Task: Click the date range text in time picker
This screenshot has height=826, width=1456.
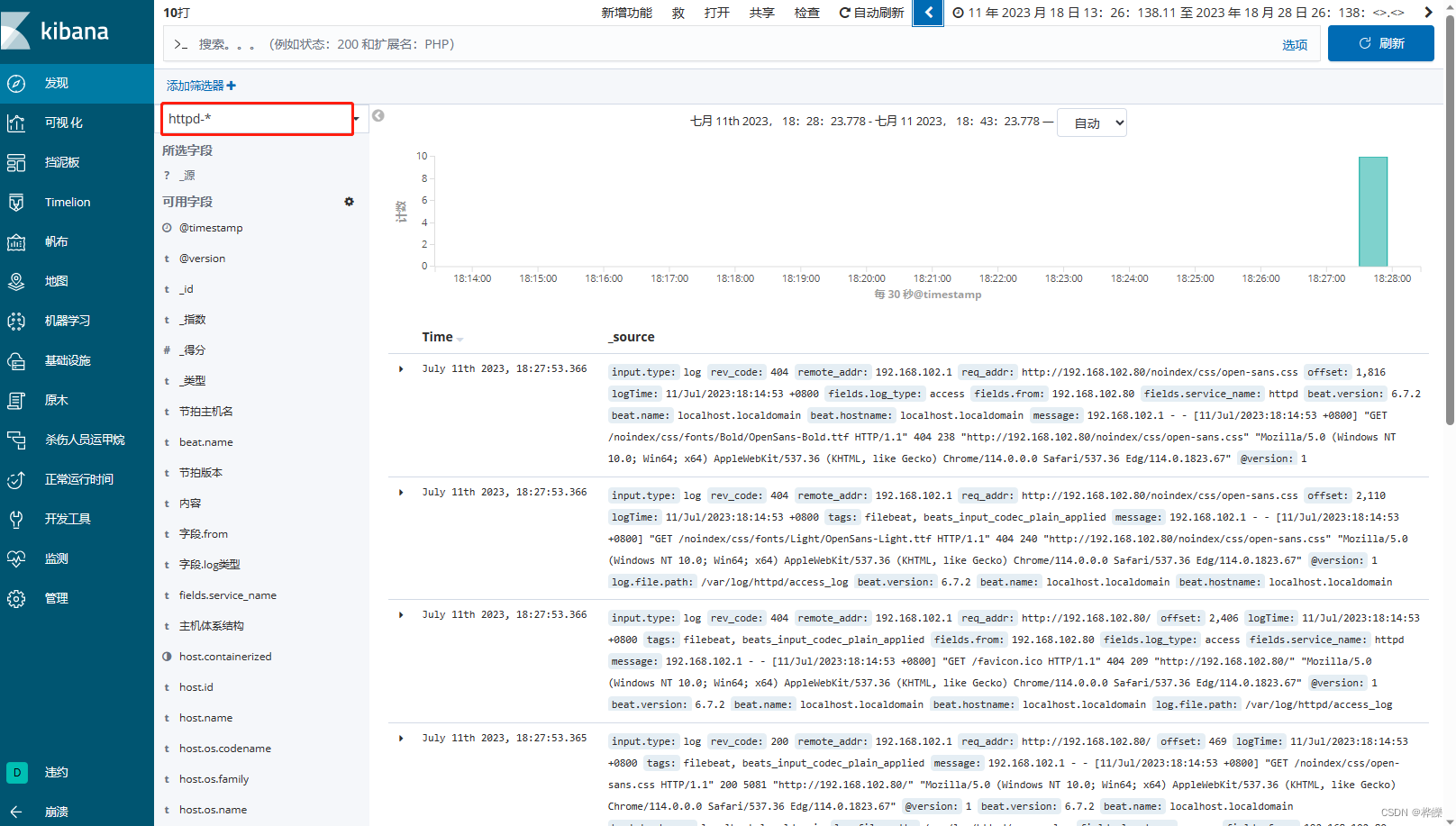Action: 1186,13
